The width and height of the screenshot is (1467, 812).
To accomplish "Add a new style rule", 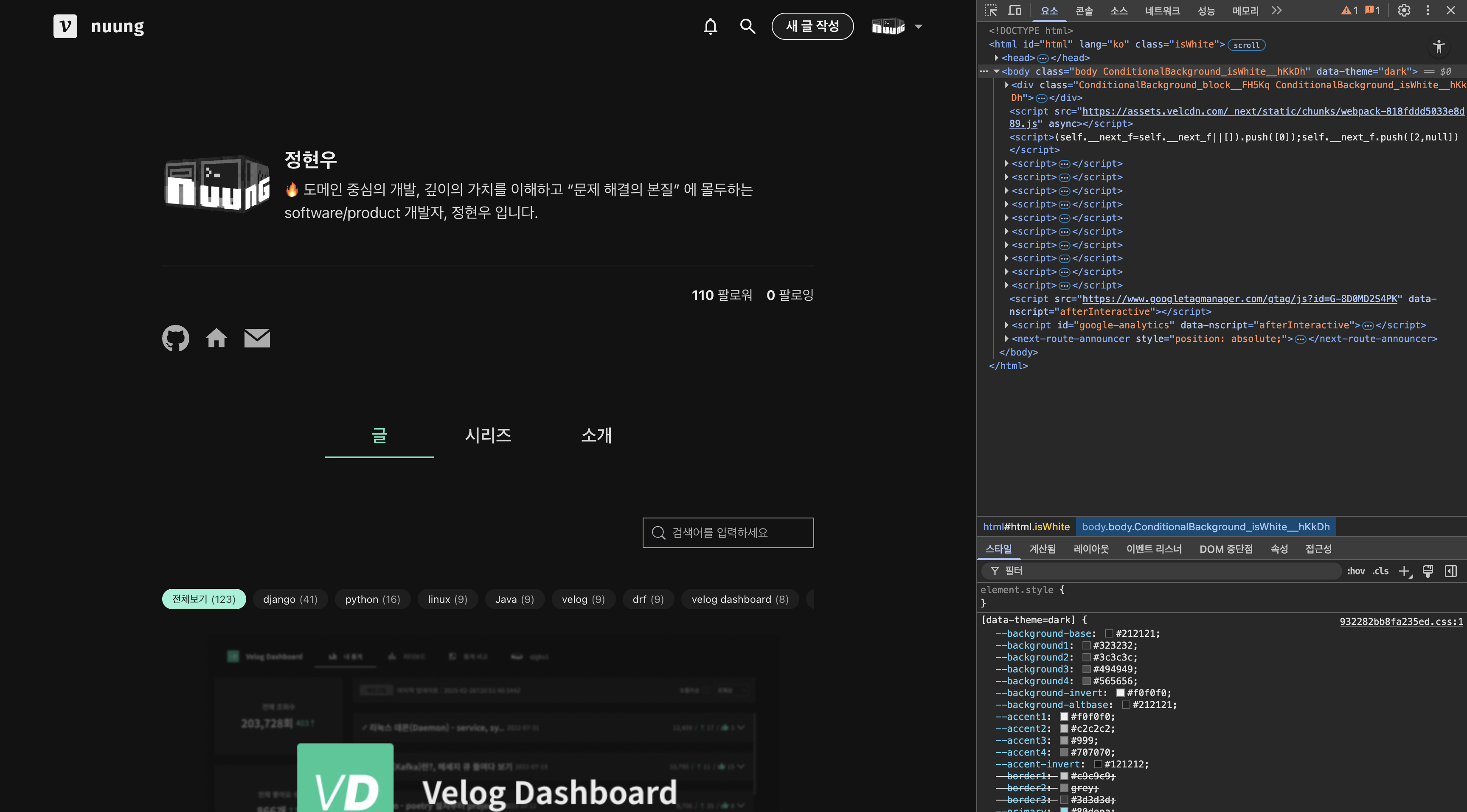I will 1405,571.
